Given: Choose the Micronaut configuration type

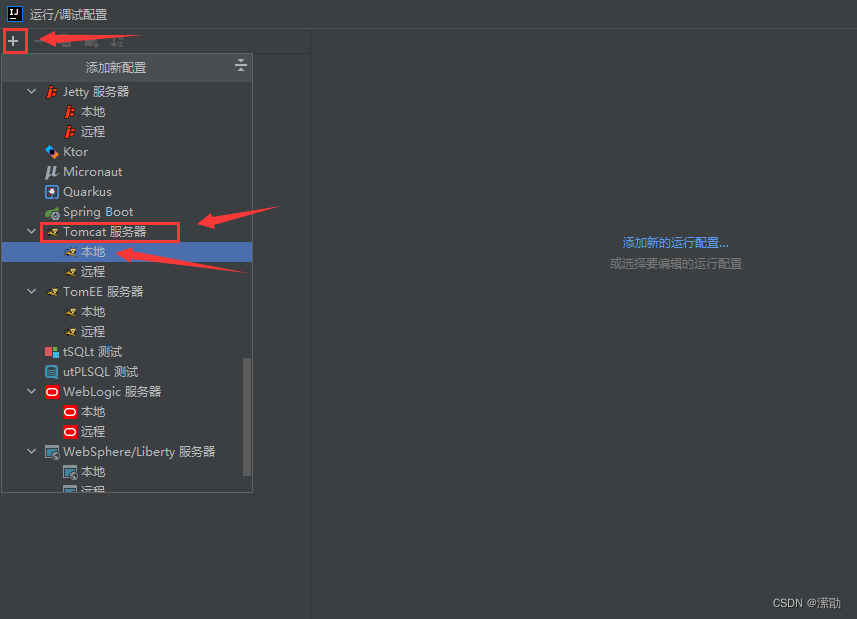Looking at the screenshot, I should click(127, 172).
